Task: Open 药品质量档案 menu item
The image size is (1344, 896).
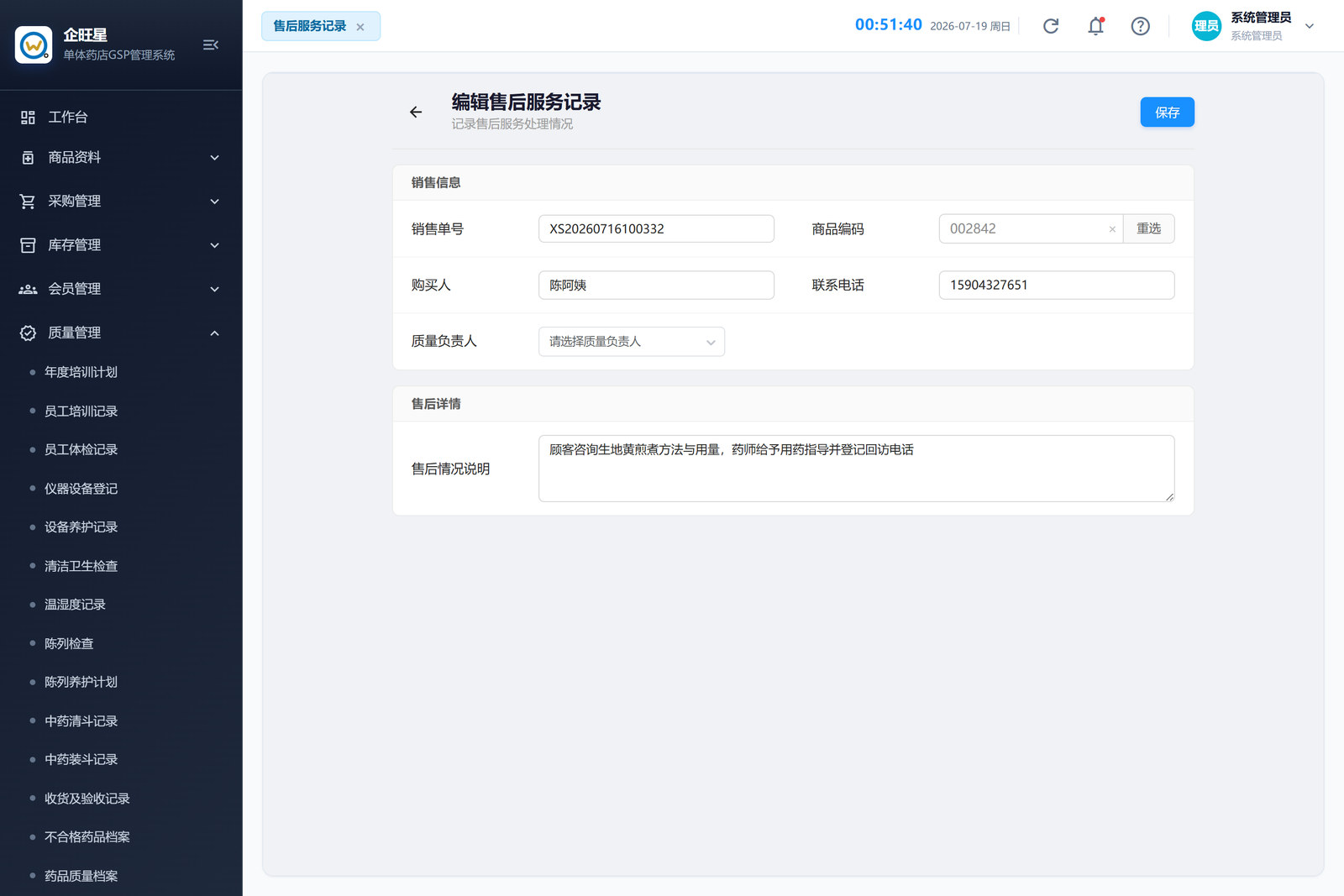Action: pyautogui.click(x=81, y=876)
